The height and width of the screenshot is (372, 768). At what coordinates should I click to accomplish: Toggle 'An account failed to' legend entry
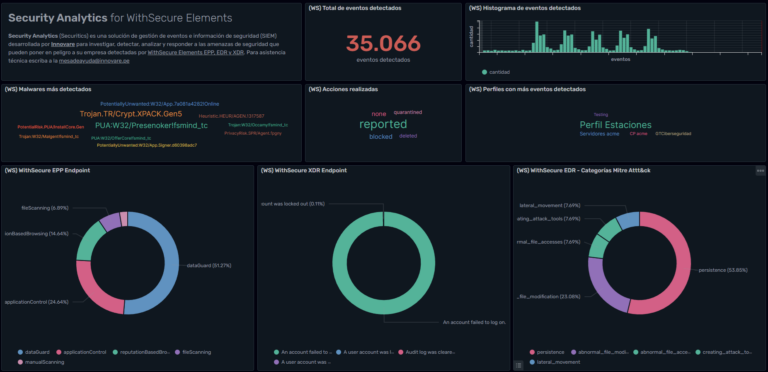(303, 351)
